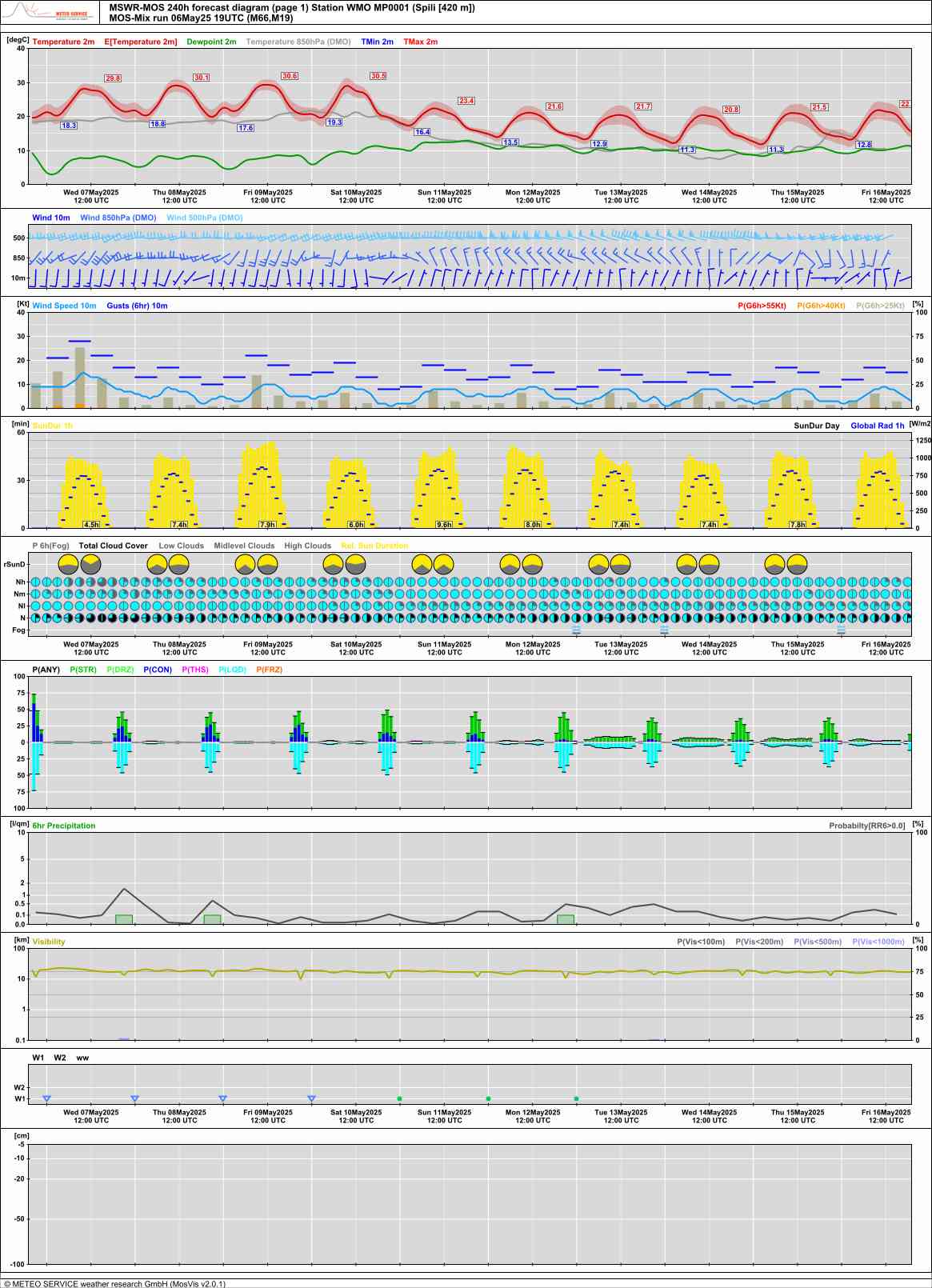Select W1 triangle marker left of Sat 10May2025

click(311, 1099)
